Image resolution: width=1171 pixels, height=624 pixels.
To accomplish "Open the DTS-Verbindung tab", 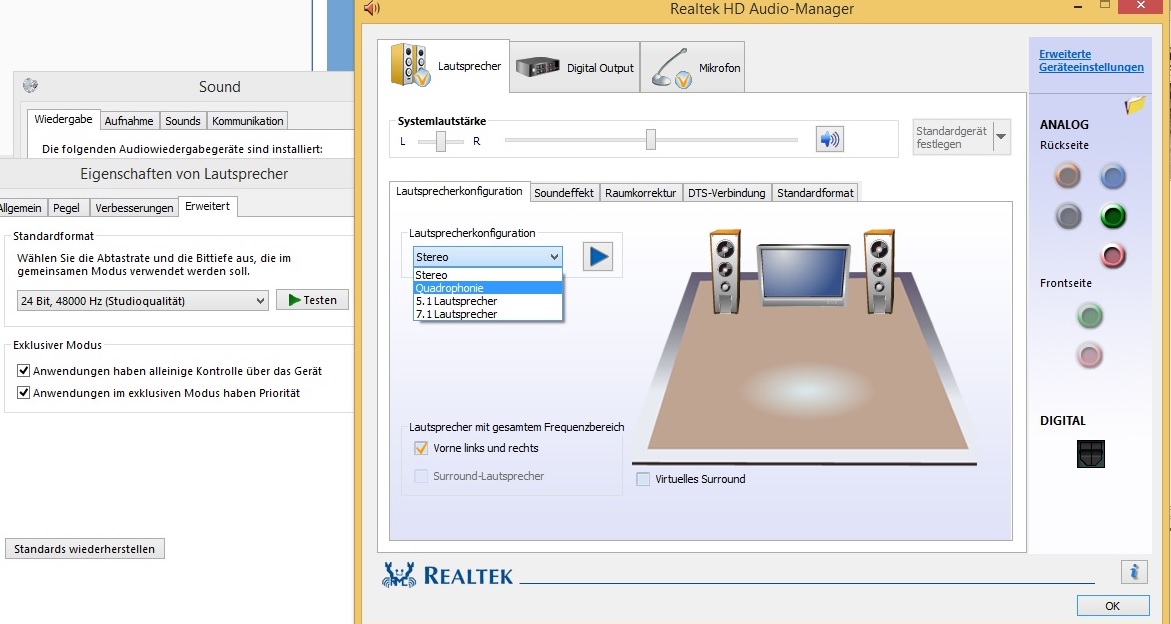I will tap(727, 193).
